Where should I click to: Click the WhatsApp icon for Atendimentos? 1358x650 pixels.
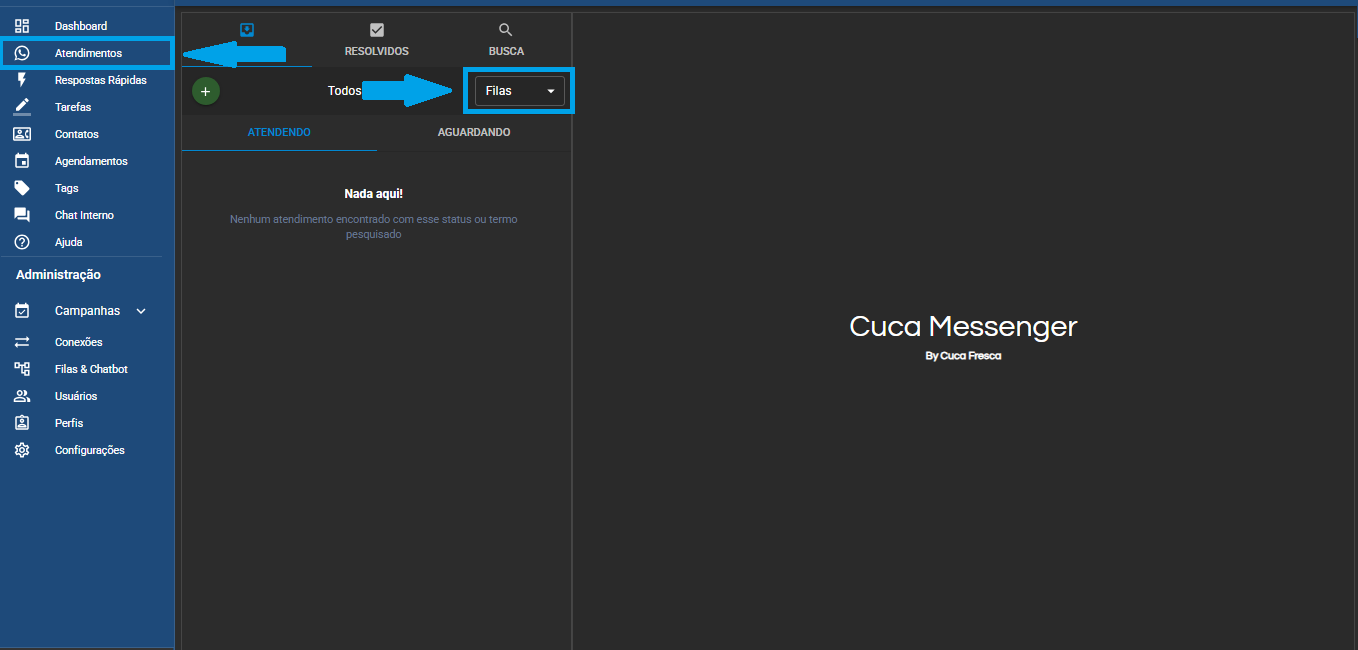[x=22, y=53]
